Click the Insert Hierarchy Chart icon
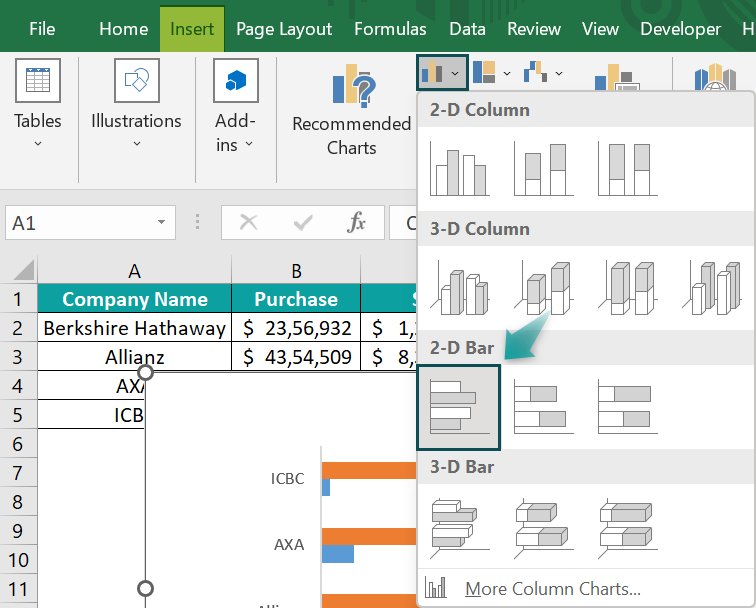 (485, 73)
